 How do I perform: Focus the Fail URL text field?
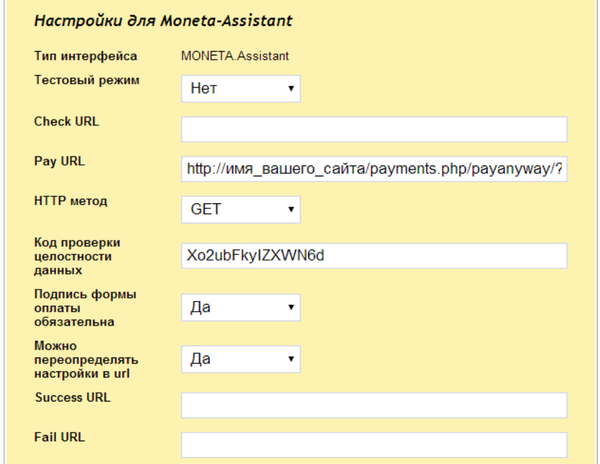pyautogui.click(x=374, y=445)
